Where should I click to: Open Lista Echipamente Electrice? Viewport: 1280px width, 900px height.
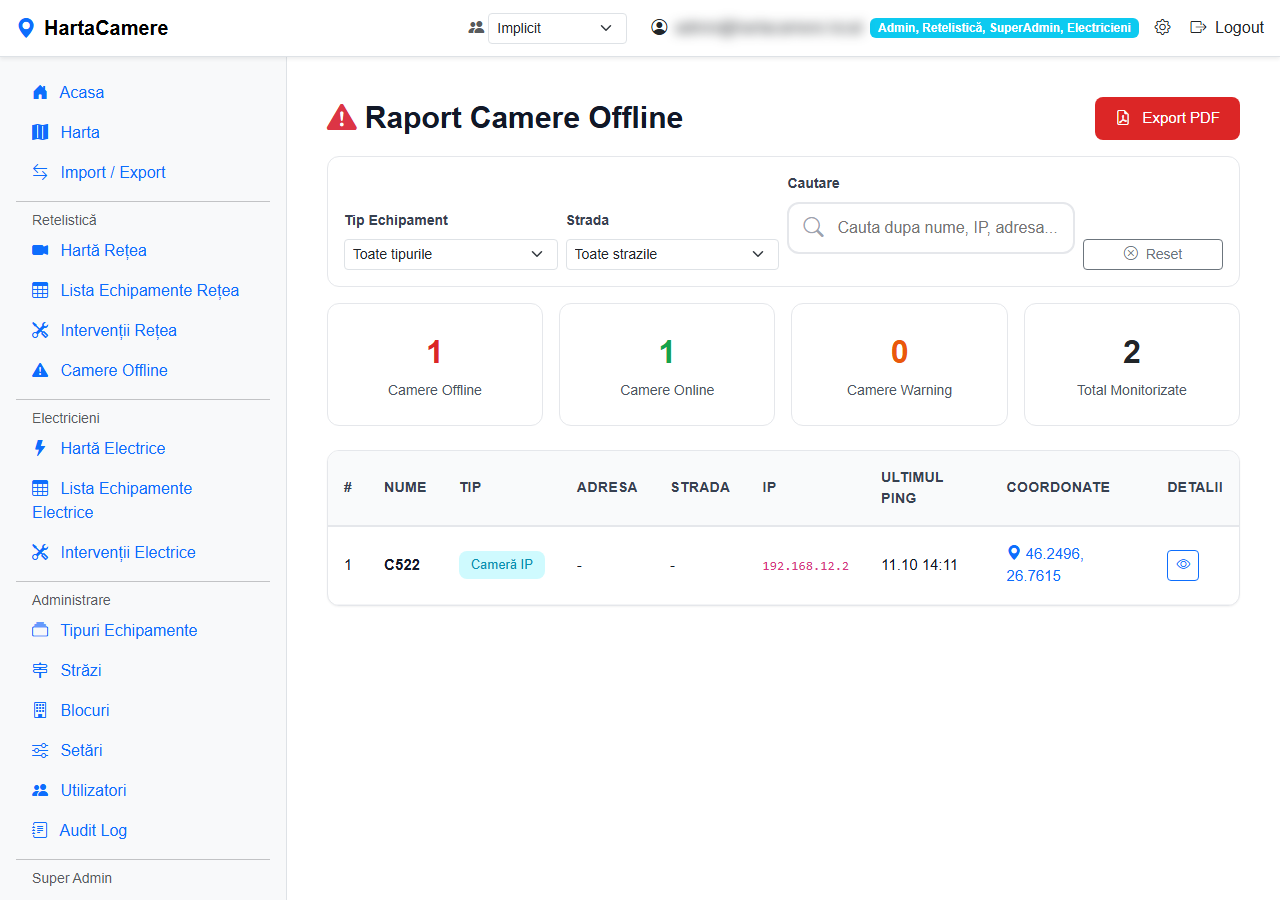[112, 500]
